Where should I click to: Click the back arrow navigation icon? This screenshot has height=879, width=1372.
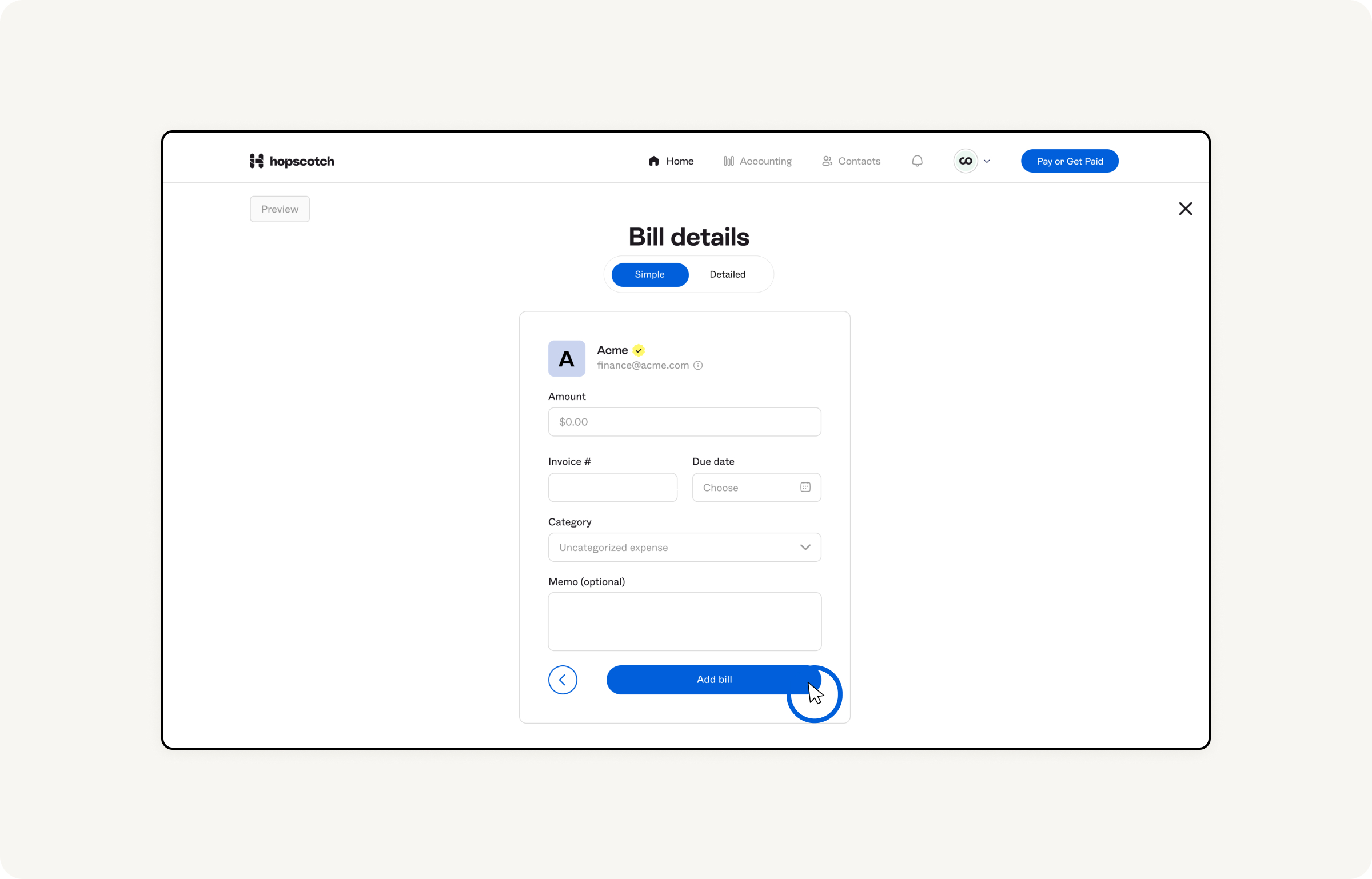(563, 680)
